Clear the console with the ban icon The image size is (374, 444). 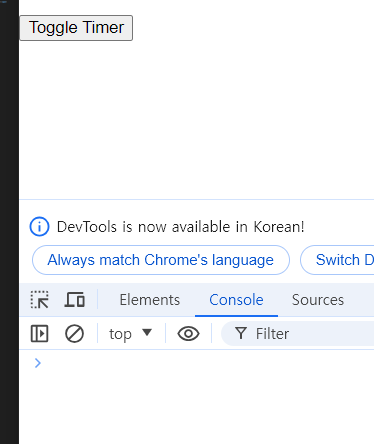[x=74, y=334]
